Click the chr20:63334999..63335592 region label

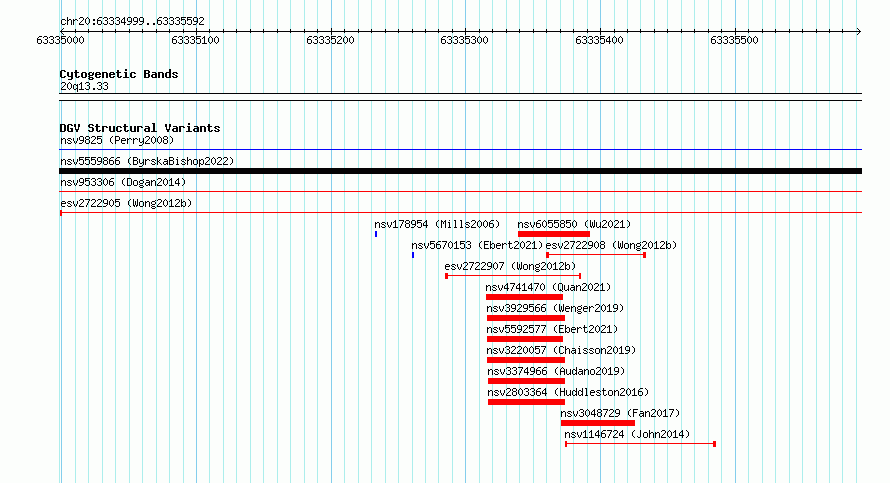point(132,21)
